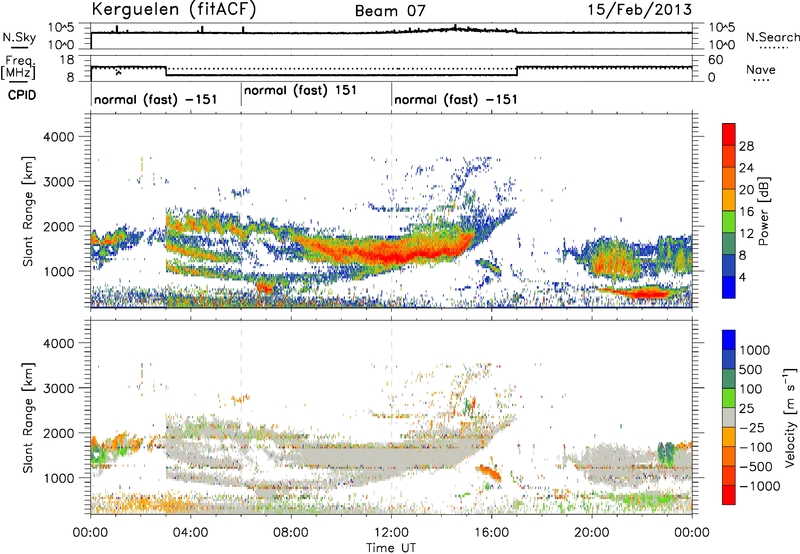Image resolution: width=800 pixels, height=554 pixels.
Task: Click the '500' velocity colorbar label
Action: pos(753,370)
